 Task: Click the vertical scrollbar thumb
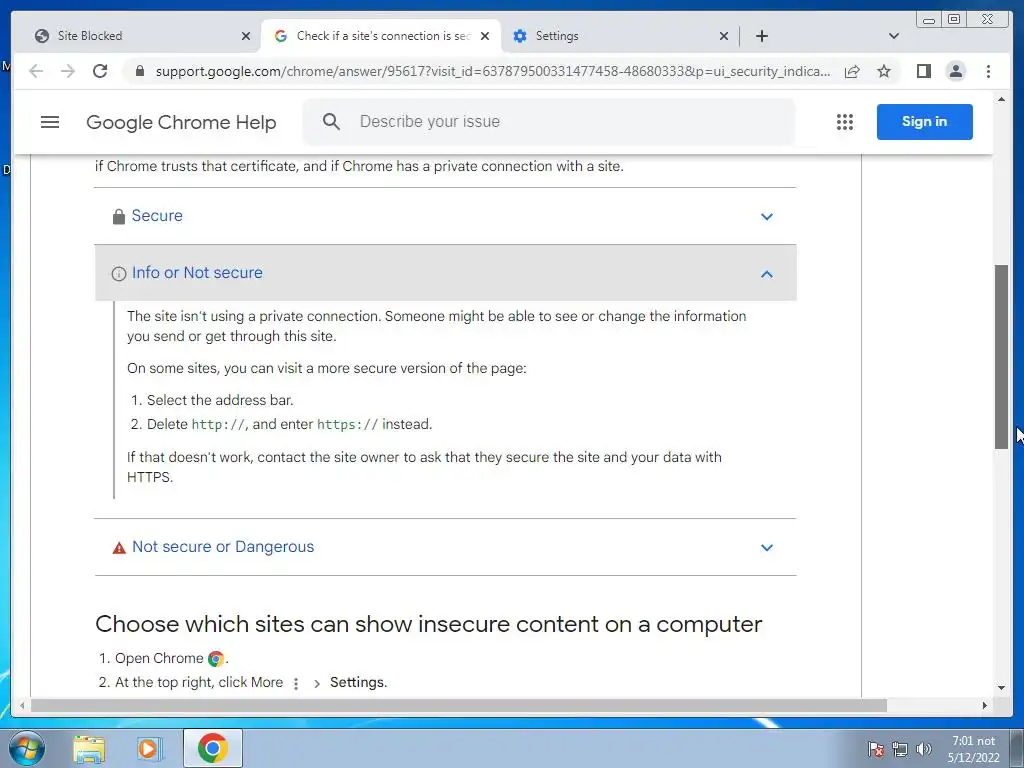(1001, 357)
